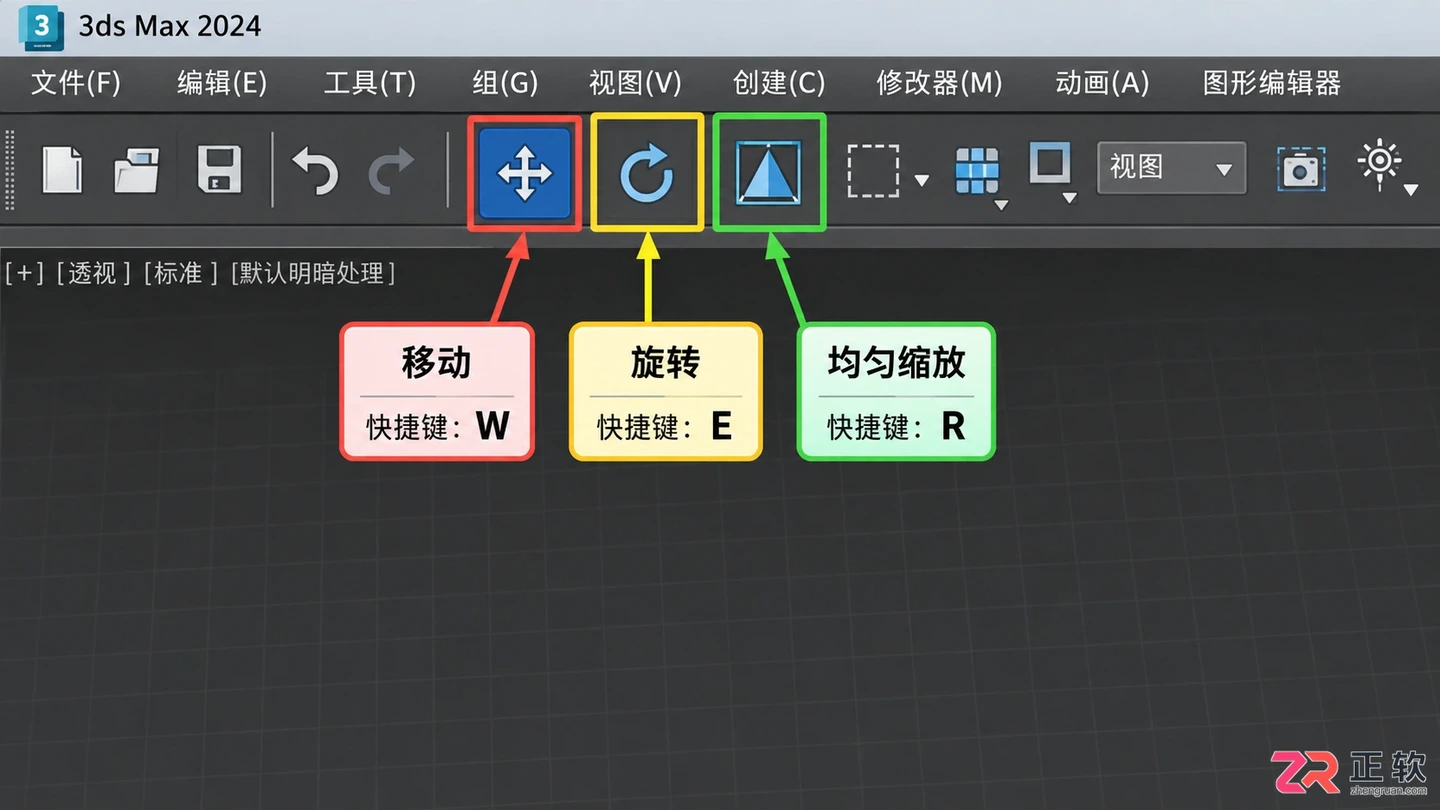Click the New Scene document icon
The image size is (1440, 810).
click(62, 169)
